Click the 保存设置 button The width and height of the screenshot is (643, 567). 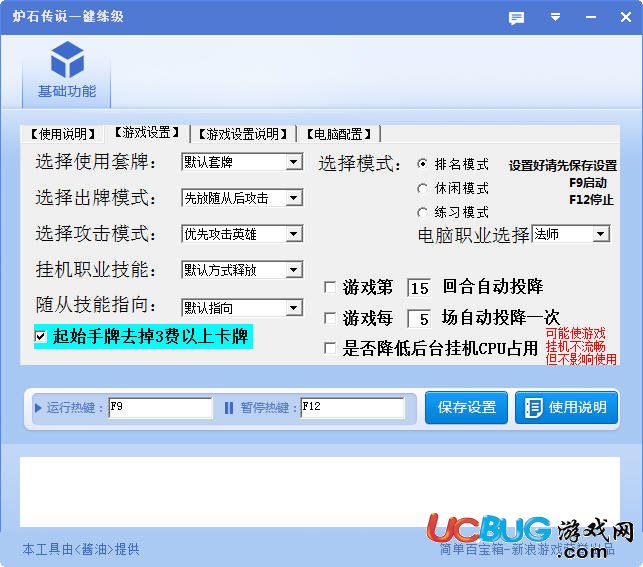(466, 407)
